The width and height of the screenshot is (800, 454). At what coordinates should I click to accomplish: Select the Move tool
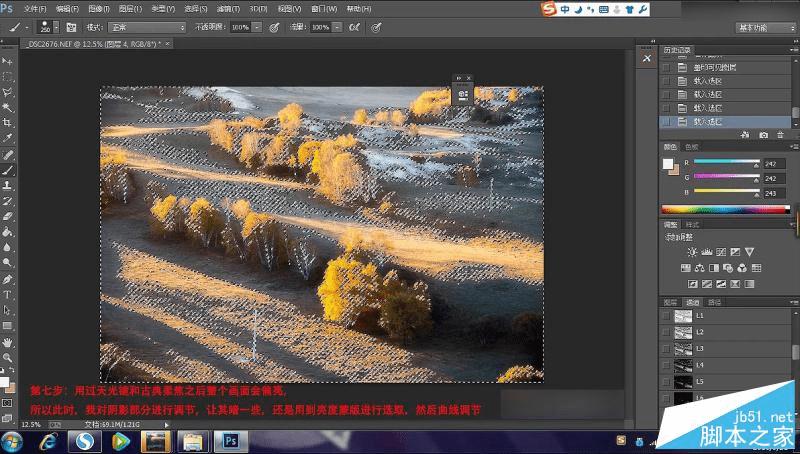click(x=7, y=61)
